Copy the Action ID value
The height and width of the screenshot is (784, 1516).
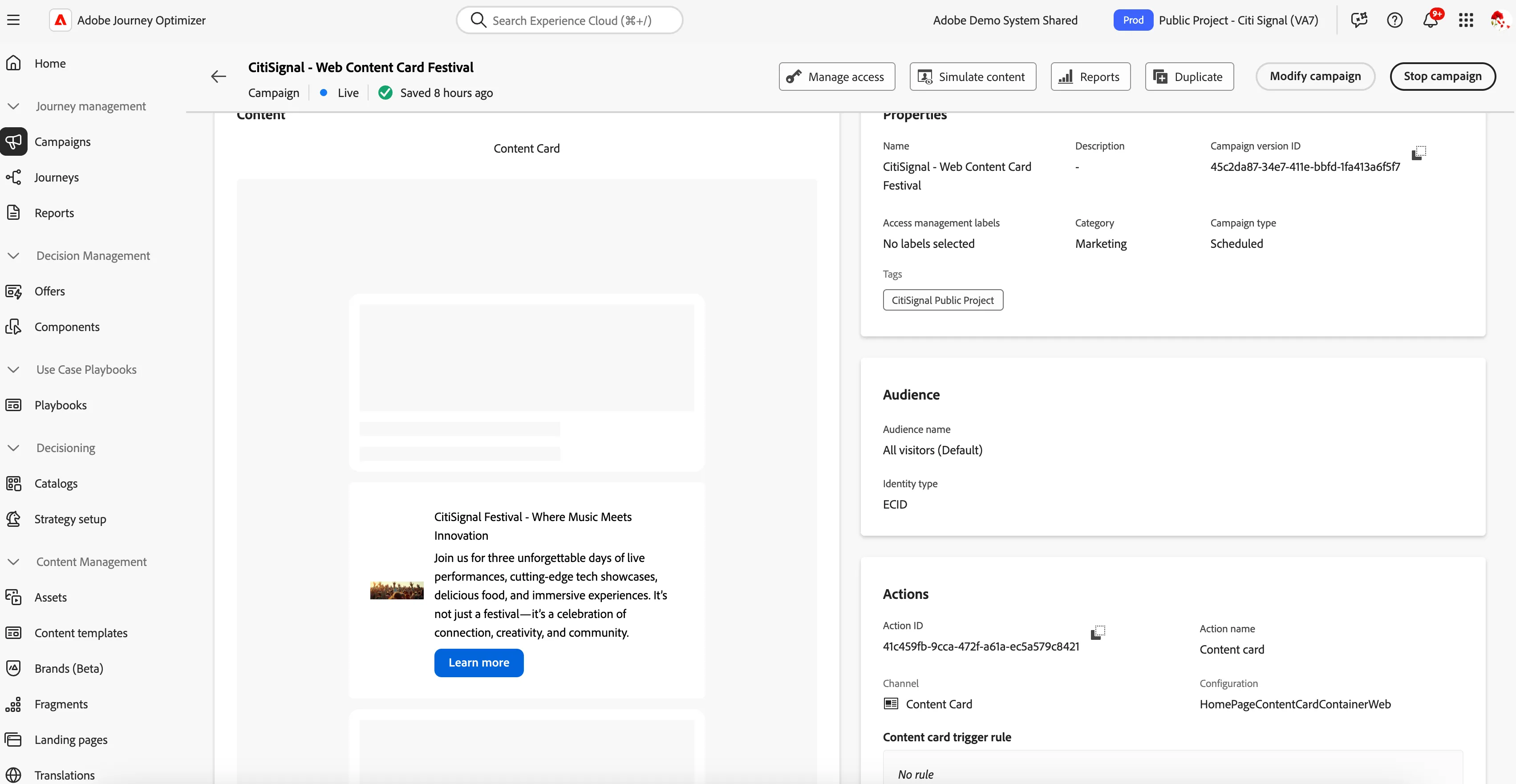(1098, 632)
